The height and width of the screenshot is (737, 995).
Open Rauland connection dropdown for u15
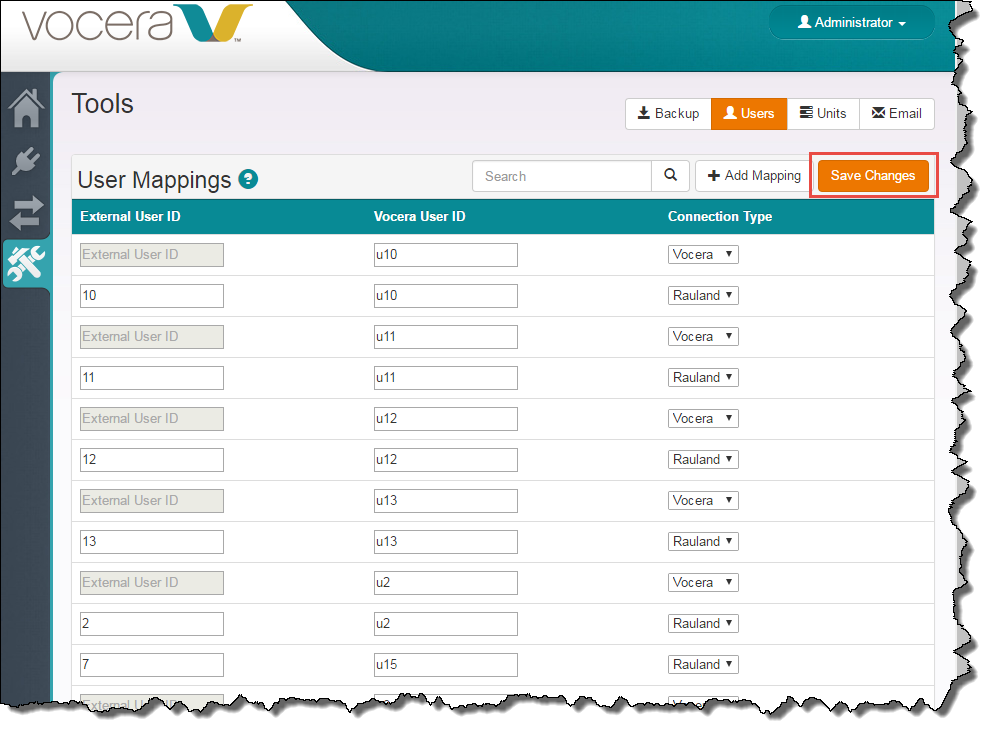(x=703, y=665)
